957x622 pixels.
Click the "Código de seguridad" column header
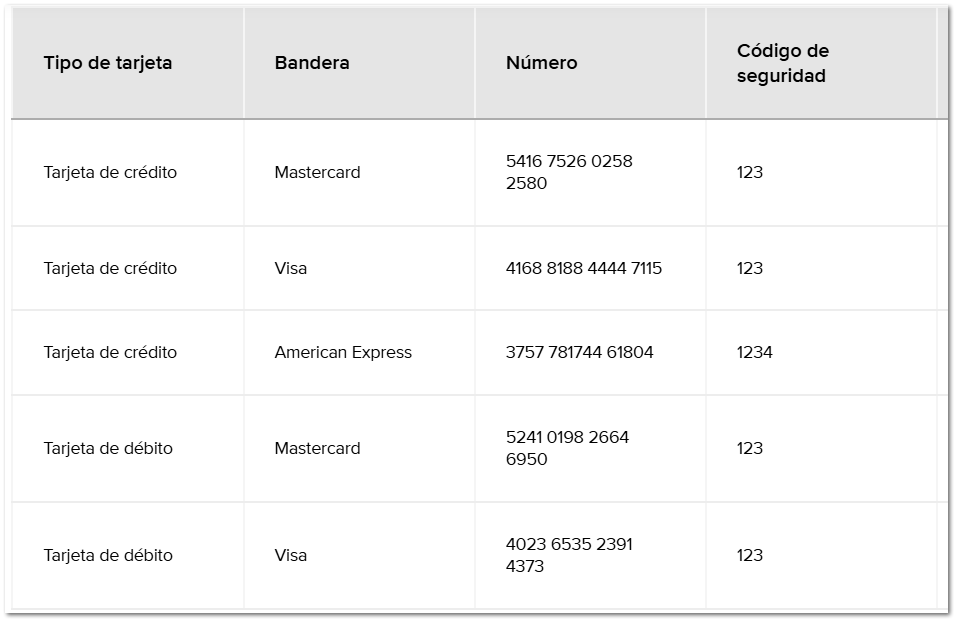pyautogui.click(x=782, y=63)
